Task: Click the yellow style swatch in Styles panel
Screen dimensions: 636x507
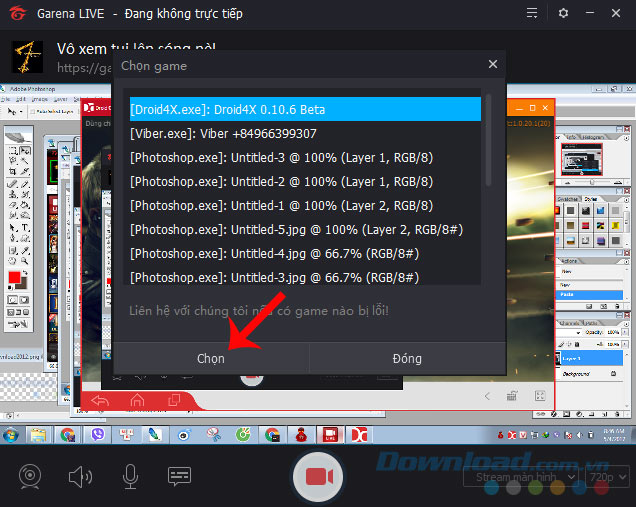Action: 615,225
